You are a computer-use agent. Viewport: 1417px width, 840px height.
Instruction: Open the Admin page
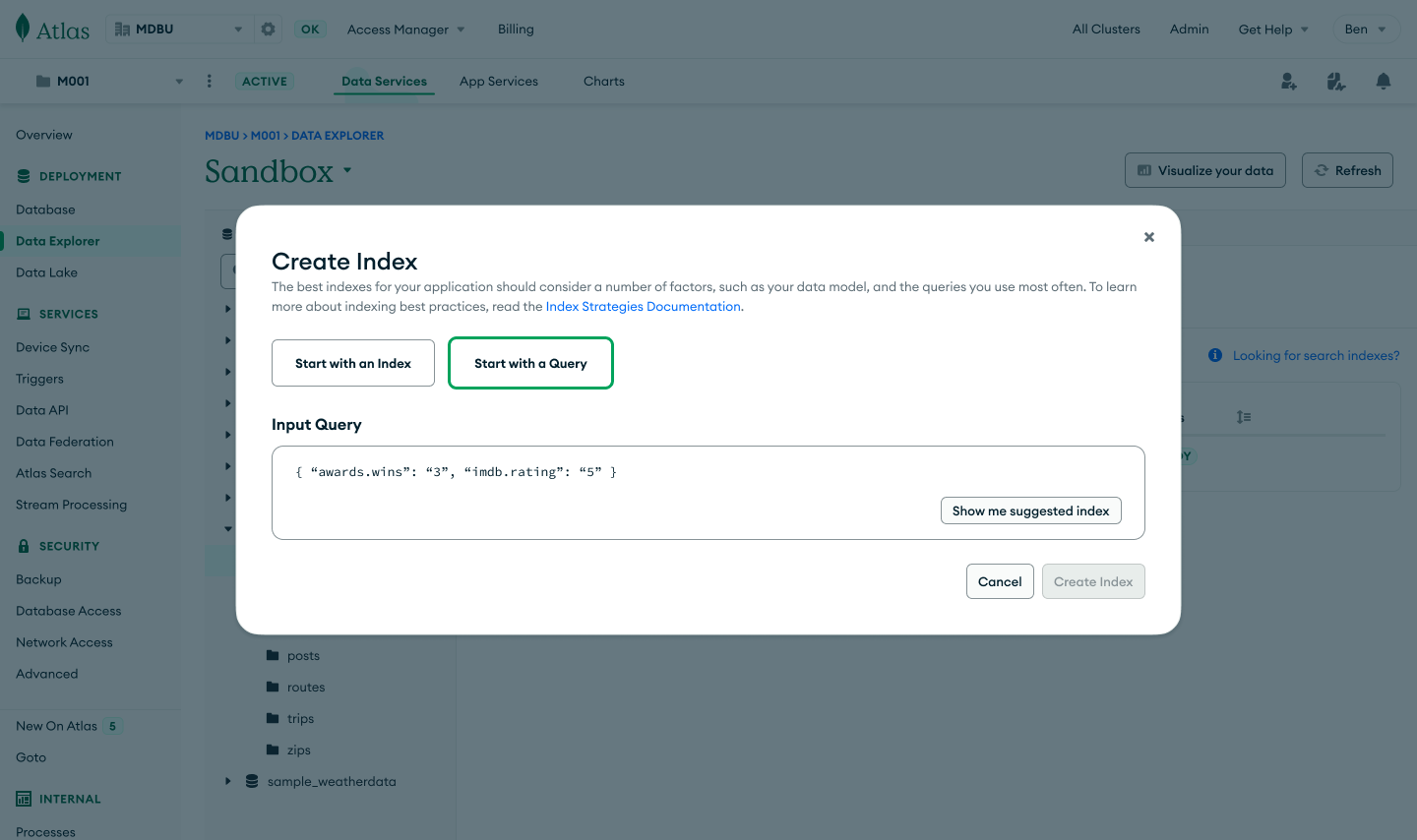pyautogui.click(x=1189, y=30)
